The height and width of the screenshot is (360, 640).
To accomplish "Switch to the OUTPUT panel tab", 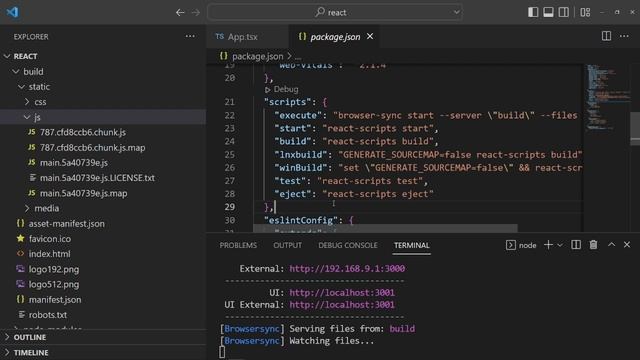I will click(287, 245).
